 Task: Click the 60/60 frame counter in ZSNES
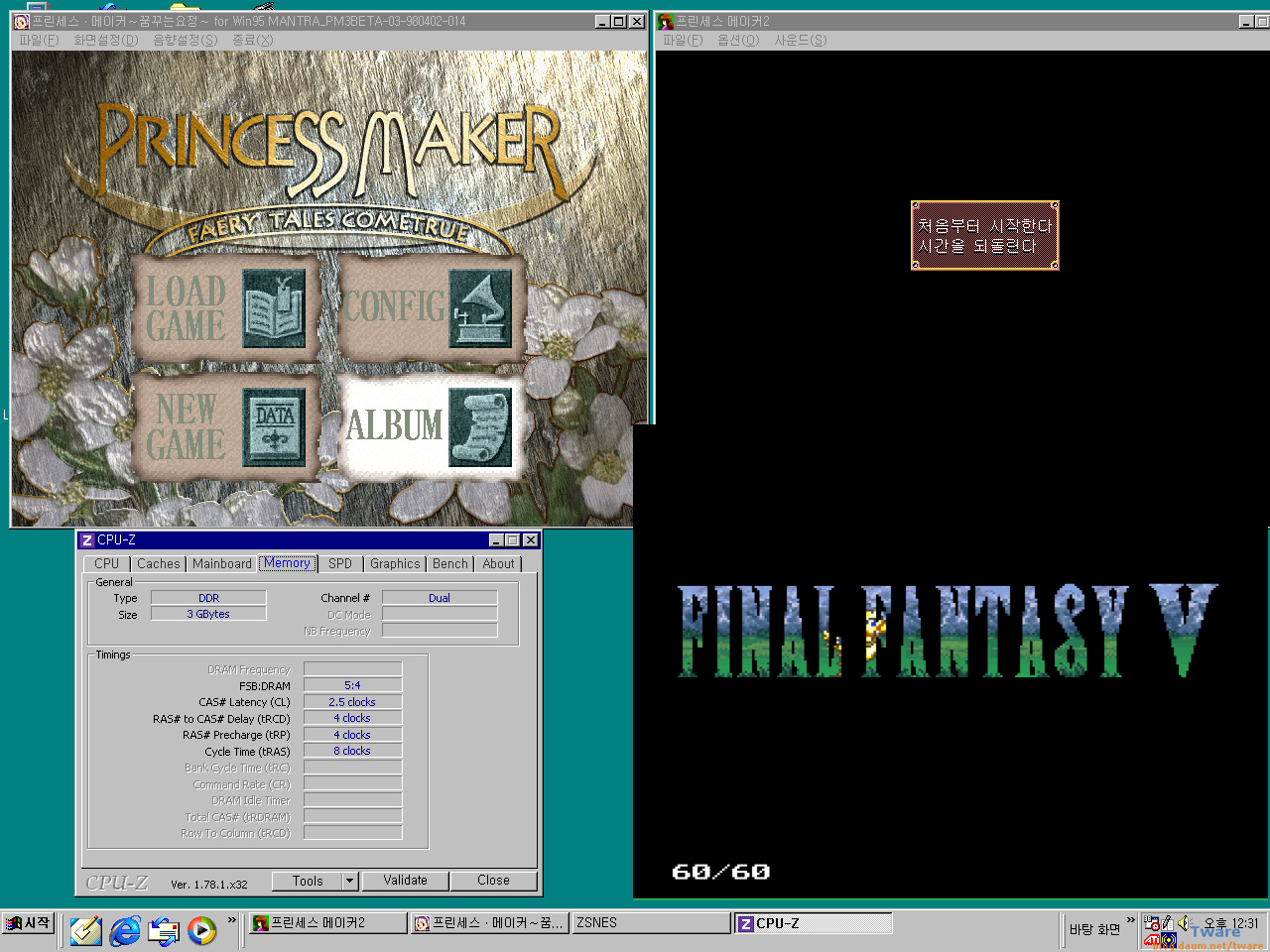pos(720,872)
